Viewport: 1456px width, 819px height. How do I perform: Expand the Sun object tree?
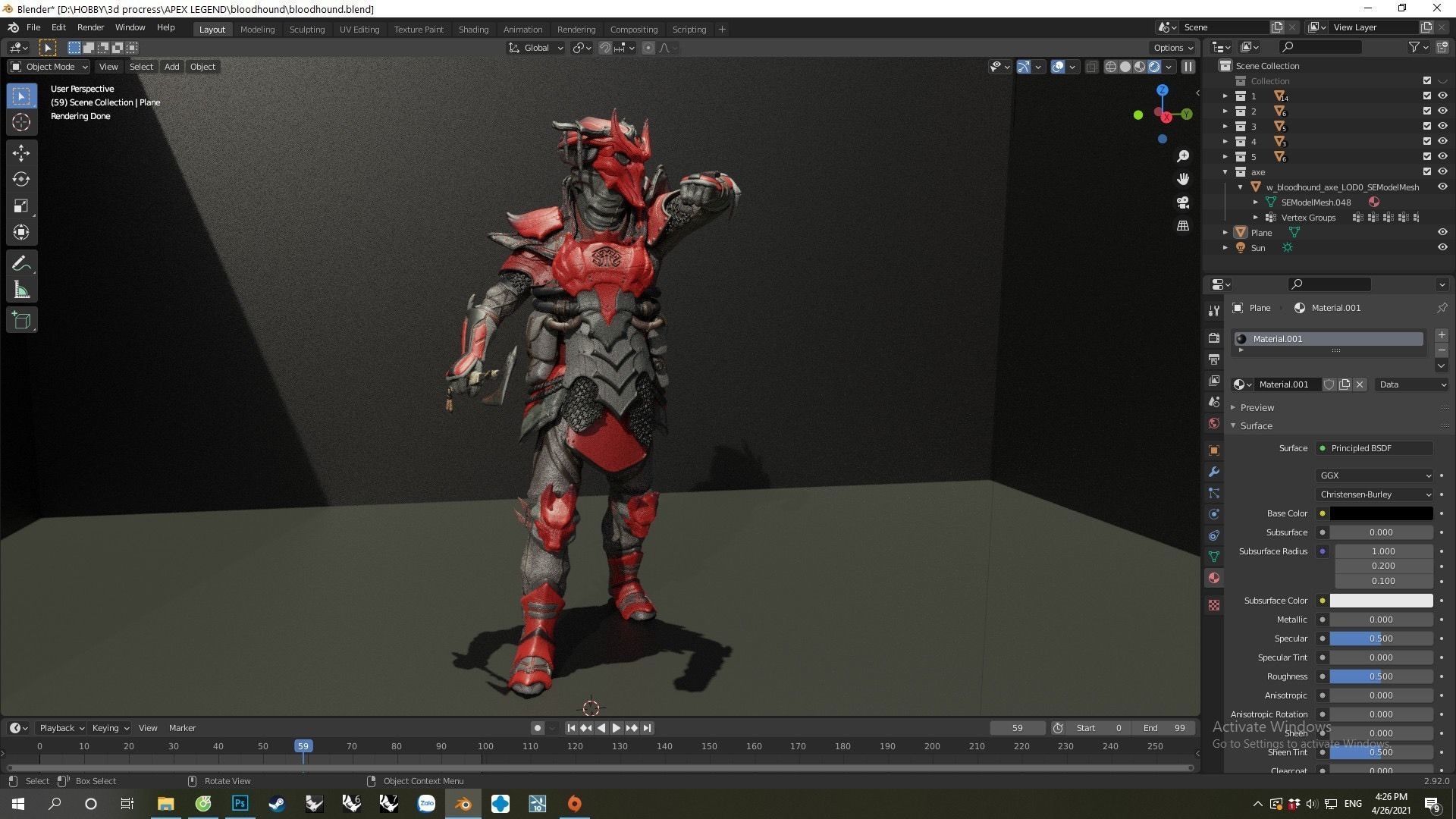click(x=1225, y=248)
